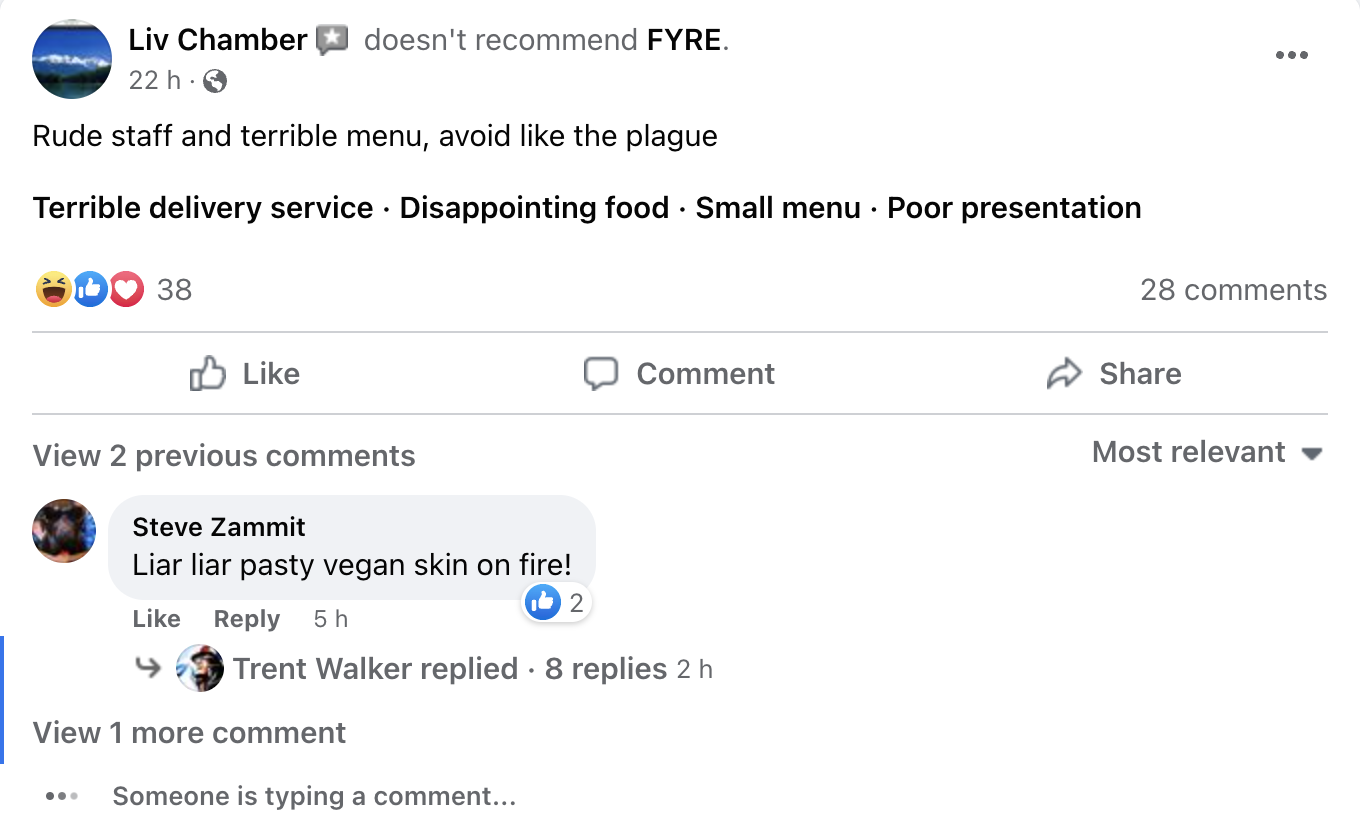Expand View 2 previous comments
The image size is (1360, 832).
pos(224,456)
